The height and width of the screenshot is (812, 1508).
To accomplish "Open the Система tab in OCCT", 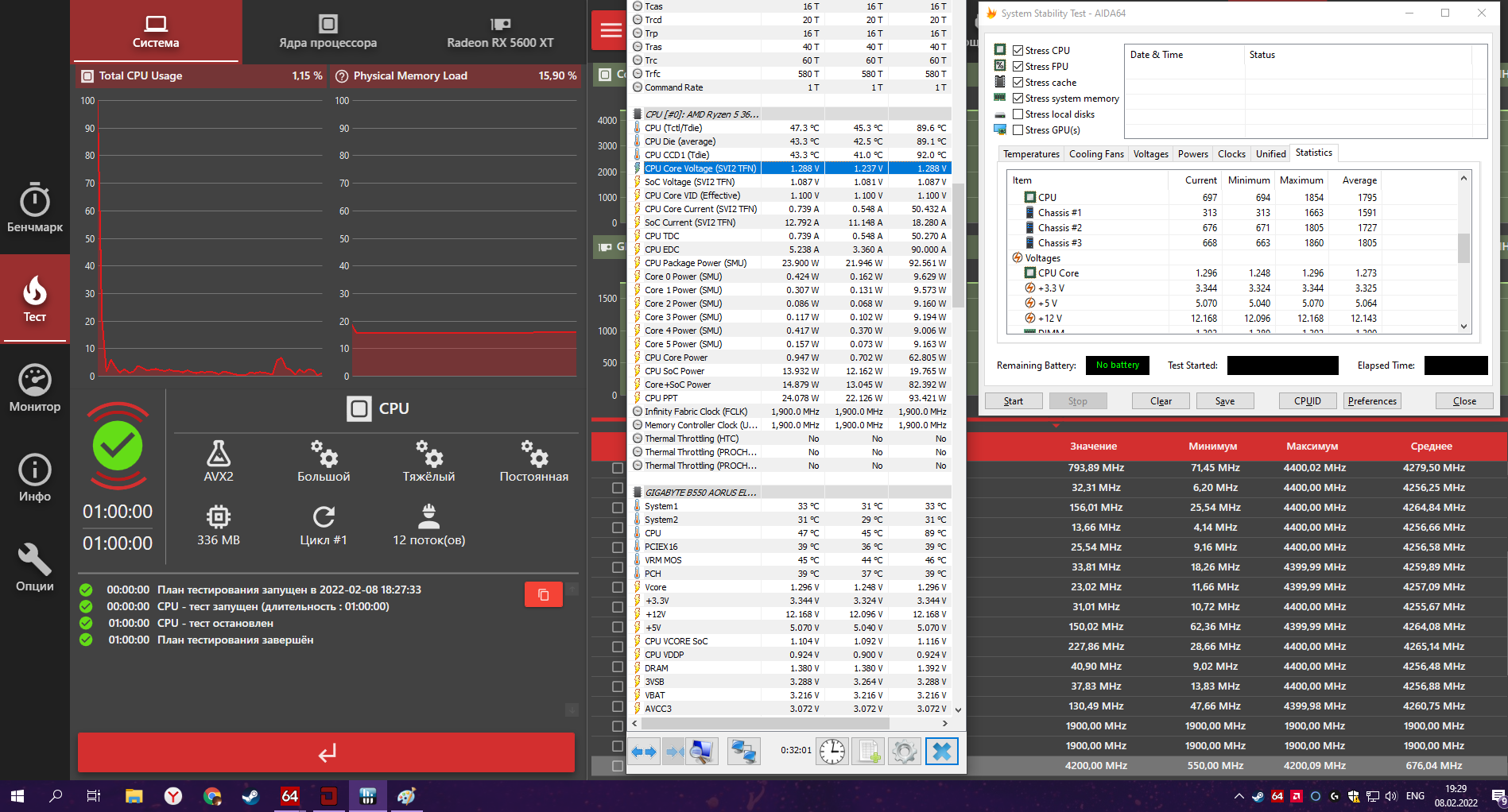I will [156, 31].
